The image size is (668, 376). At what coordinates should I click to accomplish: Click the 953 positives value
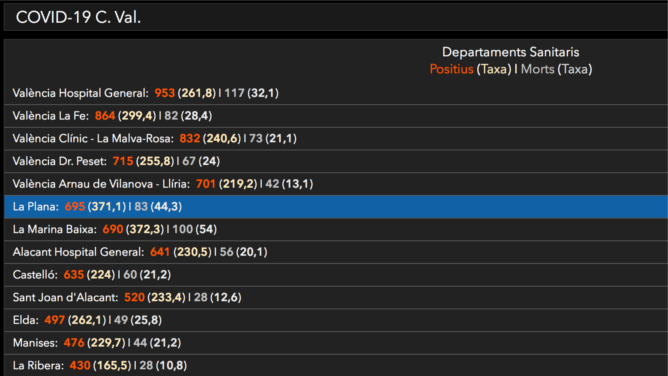(x=164, y=93)
